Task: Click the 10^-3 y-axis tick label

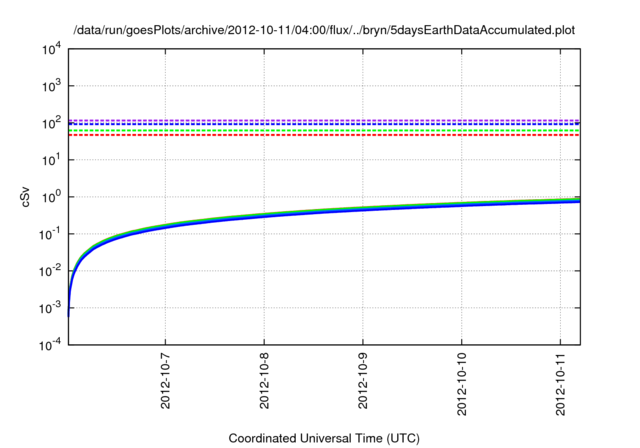Action: click(51, 308)
